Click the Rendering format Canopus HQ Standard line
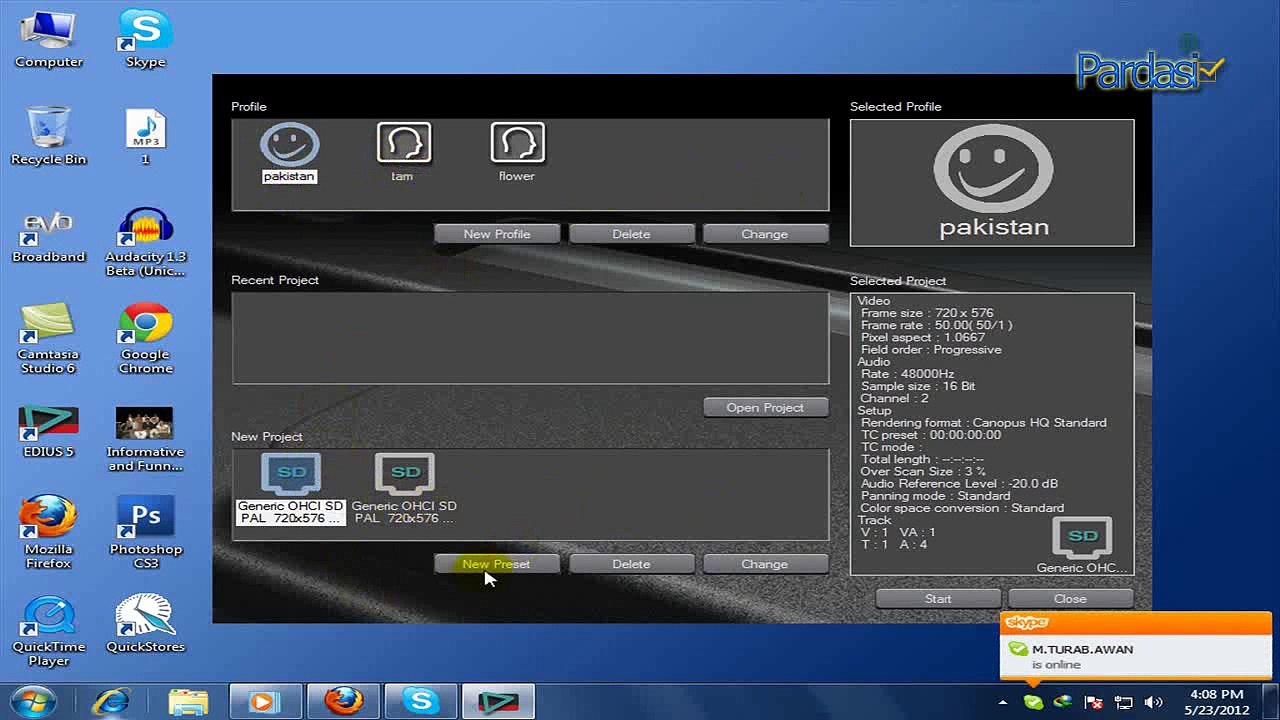The height and width of the screenshot is (720, 1280). pyautogui.click(x=984, y=422)
